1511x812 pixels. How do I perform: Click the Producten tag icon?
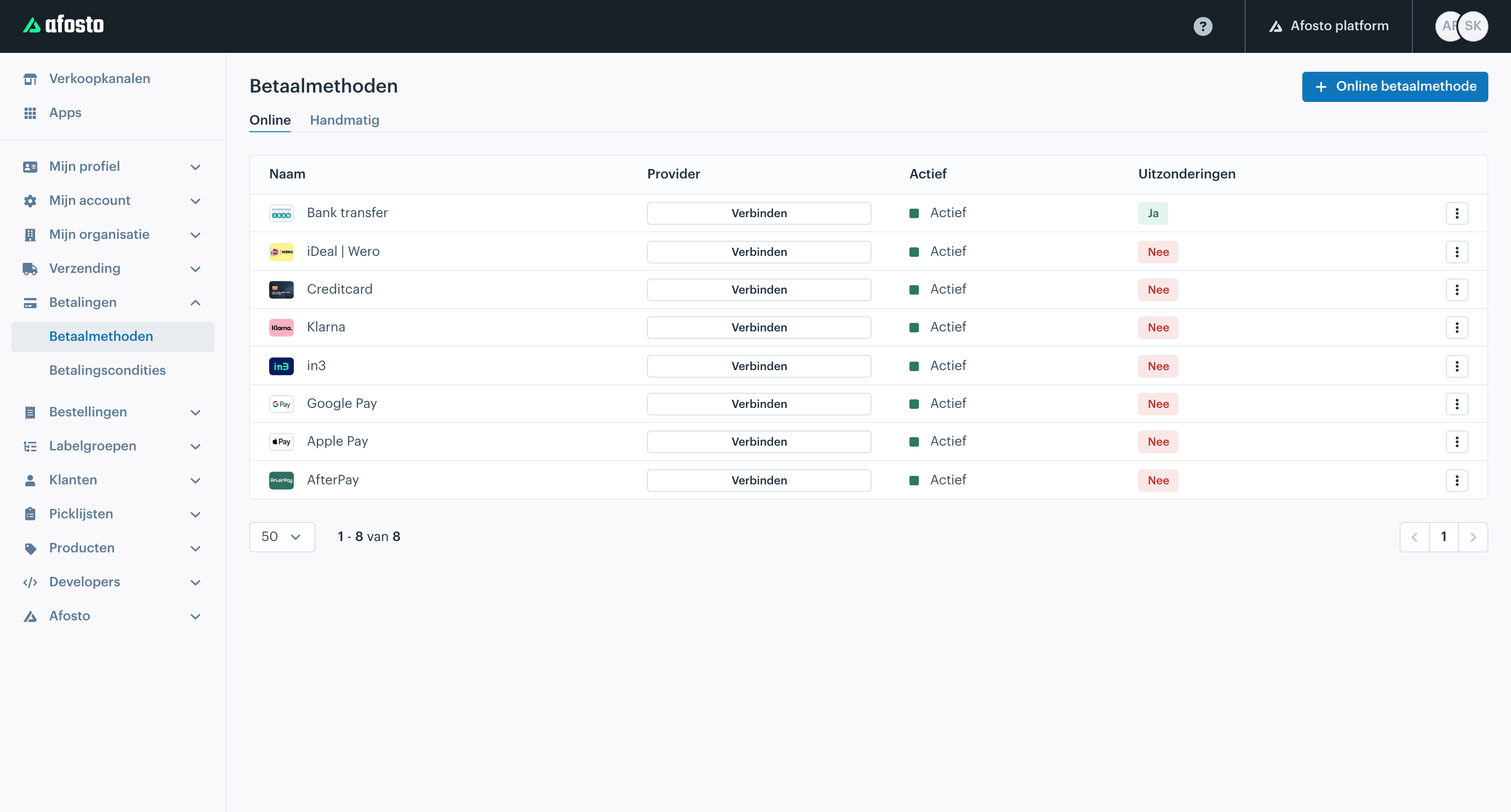click(x=30, y=548)
